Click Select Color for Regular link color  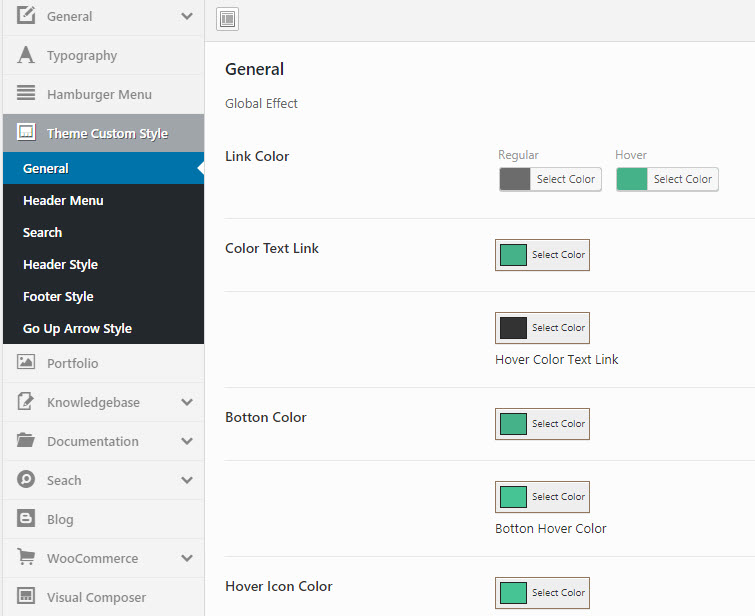[565, 179]
